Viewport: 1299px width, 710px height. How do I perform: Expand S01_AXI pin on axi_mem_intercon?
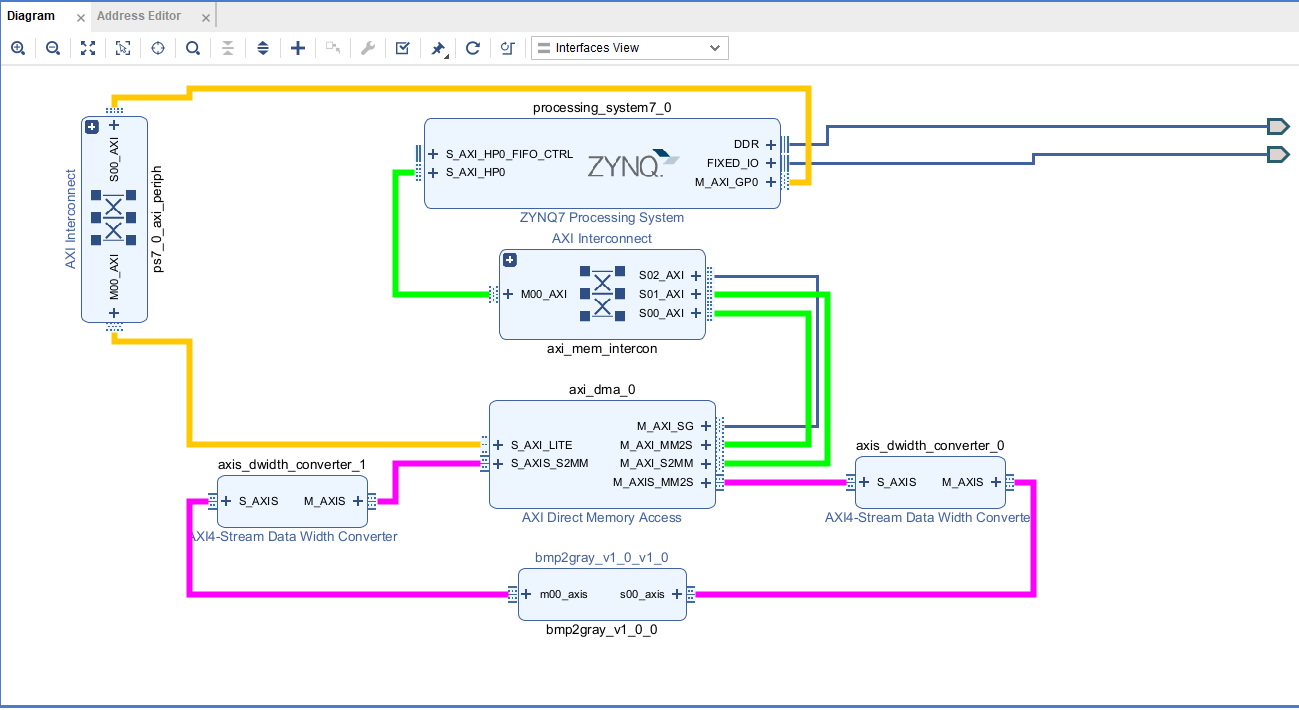pos(696,294)
